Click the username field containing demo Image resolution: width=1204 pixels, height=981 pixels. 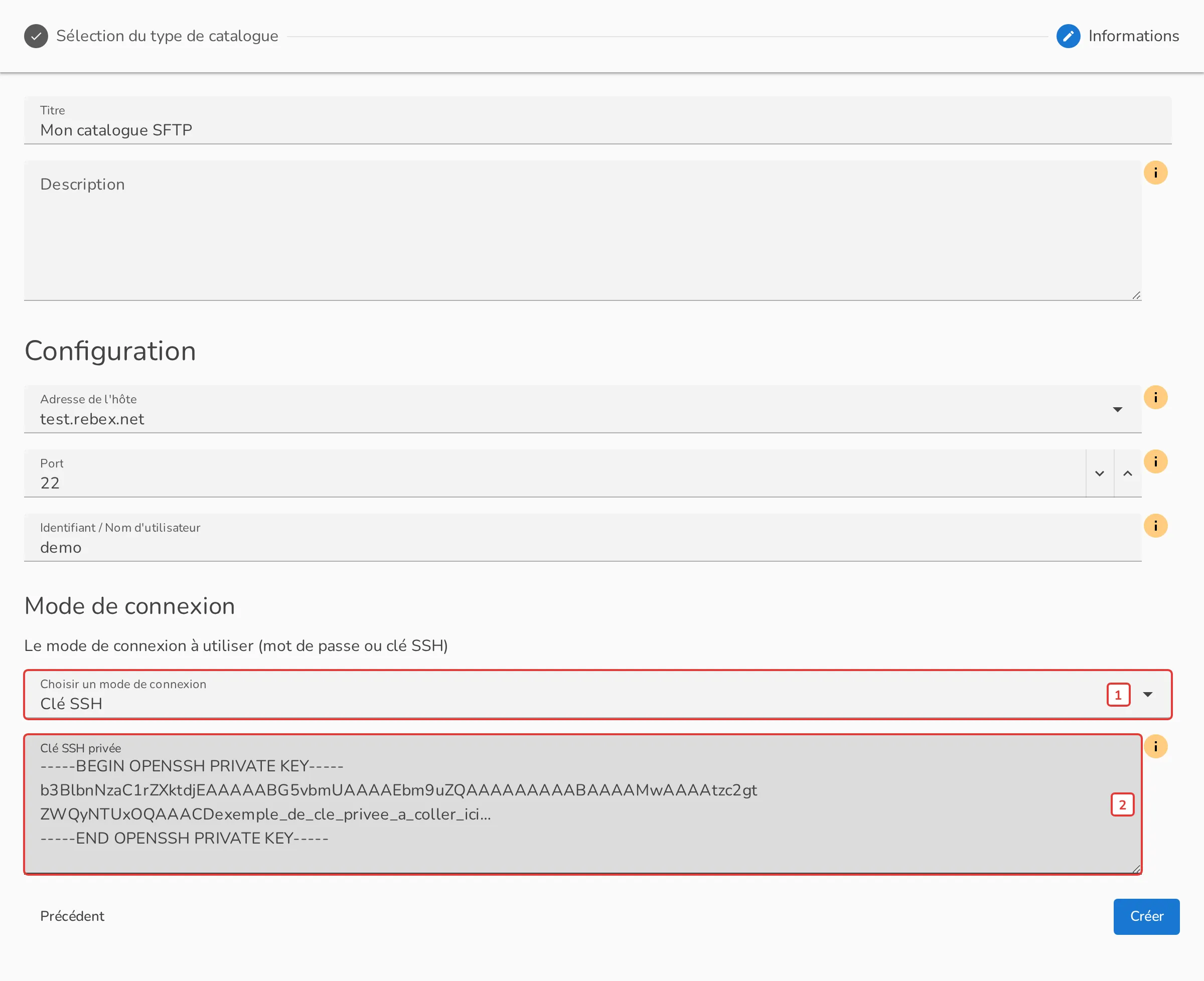pos(583,538)
